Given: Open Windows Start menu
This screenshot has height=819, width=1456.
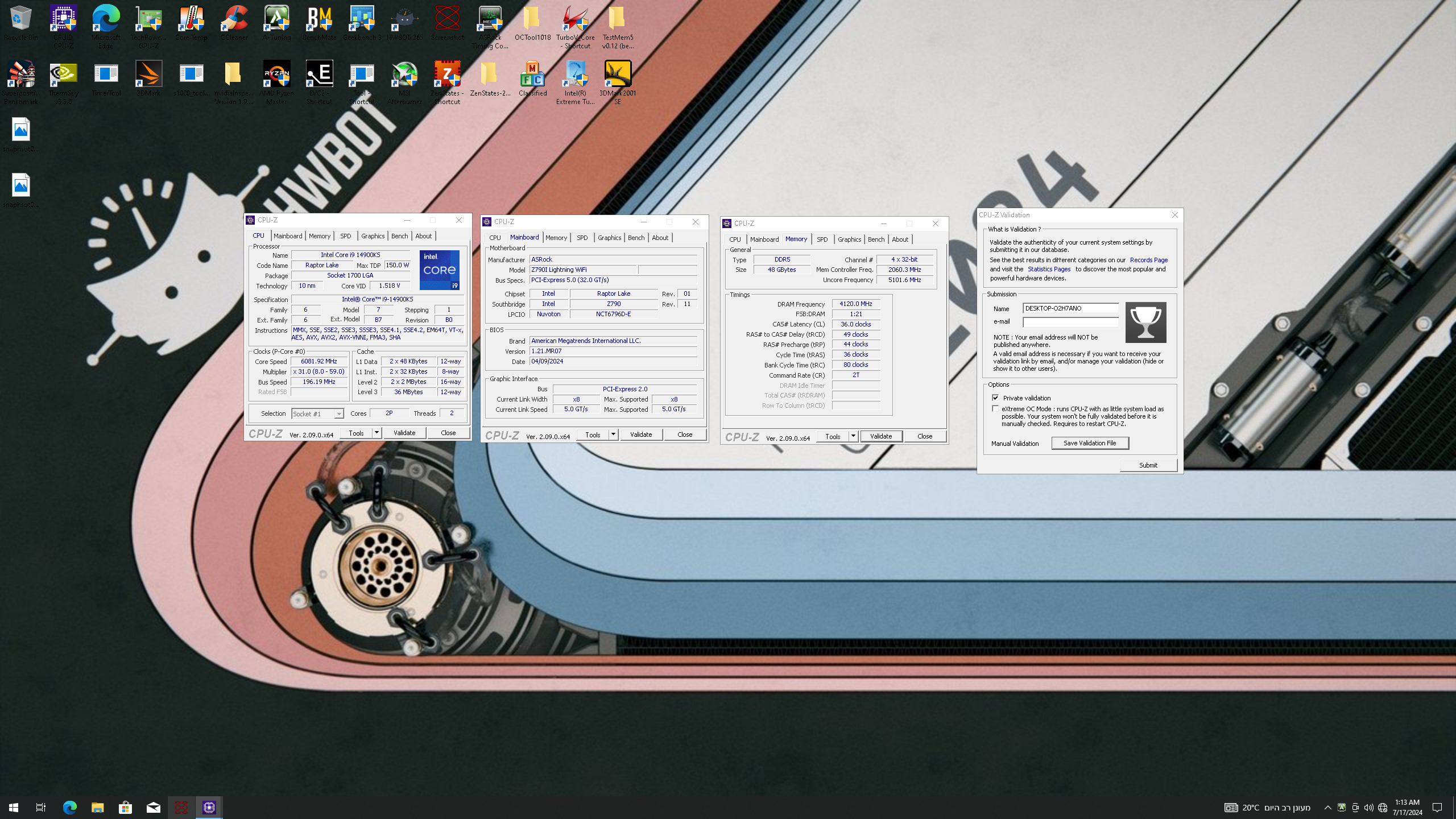Looking at the screenshot, I should pos(14,807).
